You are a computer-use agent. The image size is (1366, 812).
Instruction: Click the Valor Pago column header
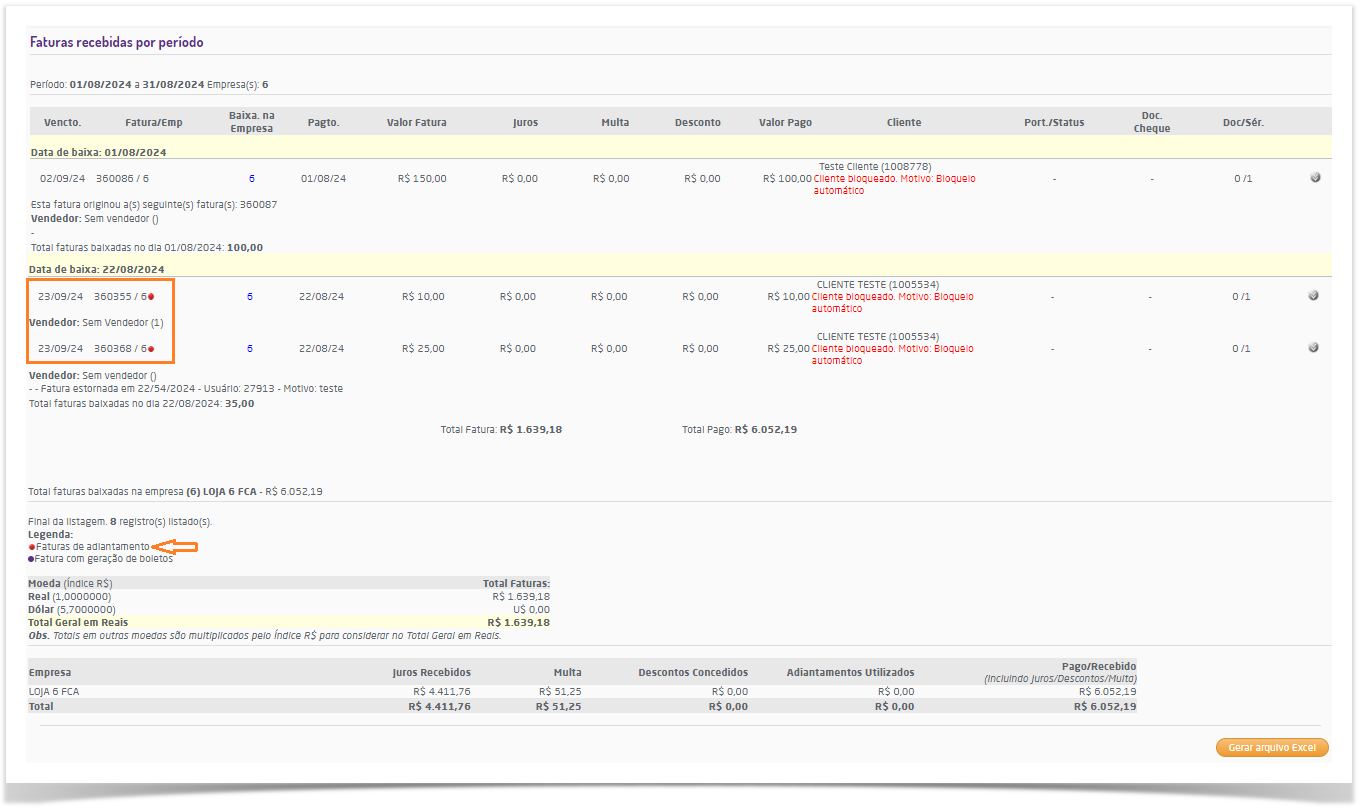[786, 123]
